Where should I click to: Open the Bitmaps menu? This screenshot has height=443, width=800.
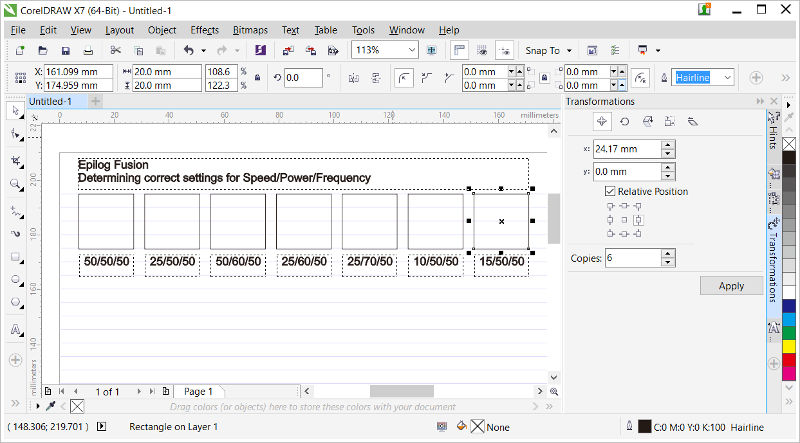tap(250, 30)
